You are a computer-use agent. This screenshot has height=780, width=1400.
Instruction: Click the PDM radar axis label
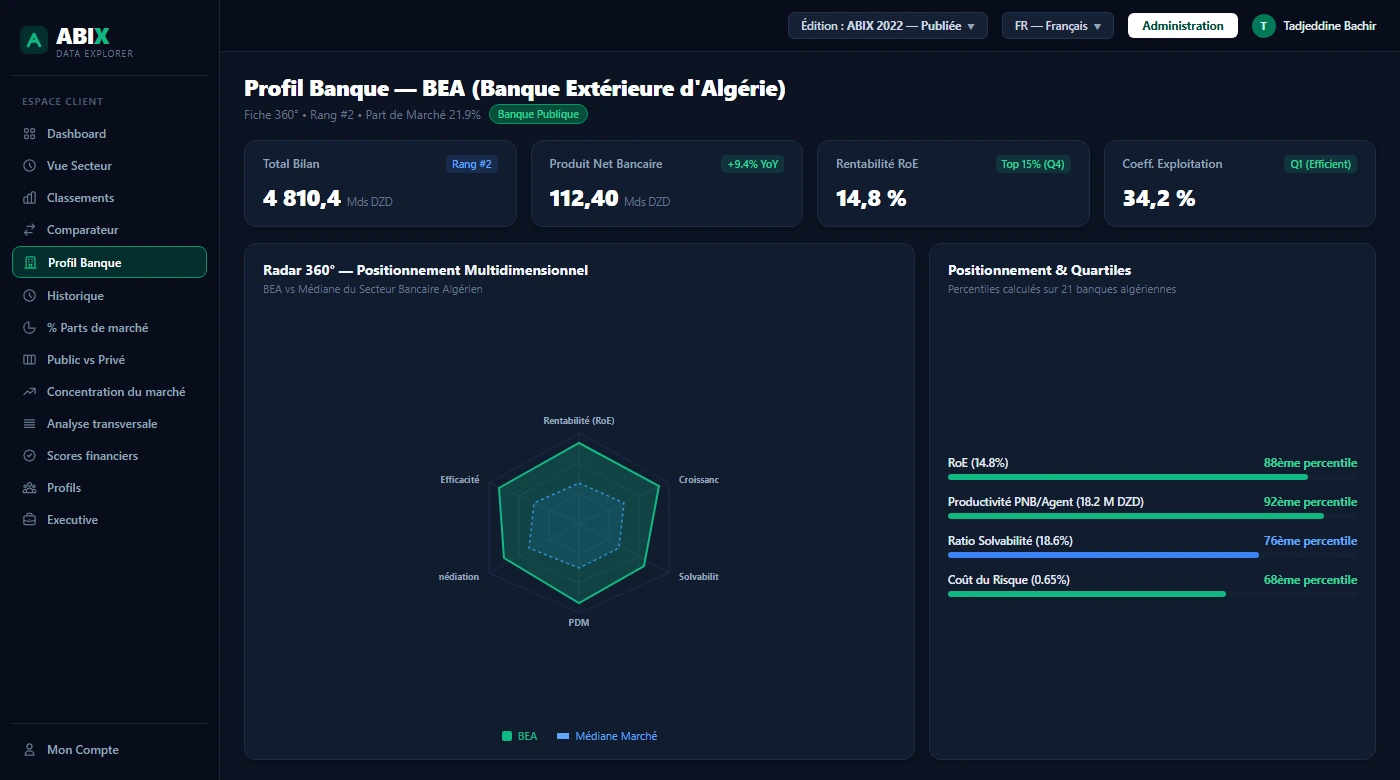click(x=579, y=623)
